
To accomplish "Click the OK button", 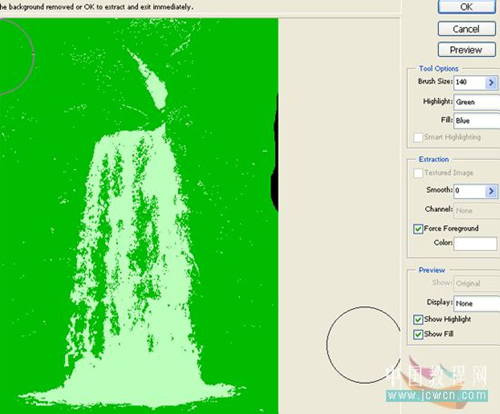I will point(467,7).
